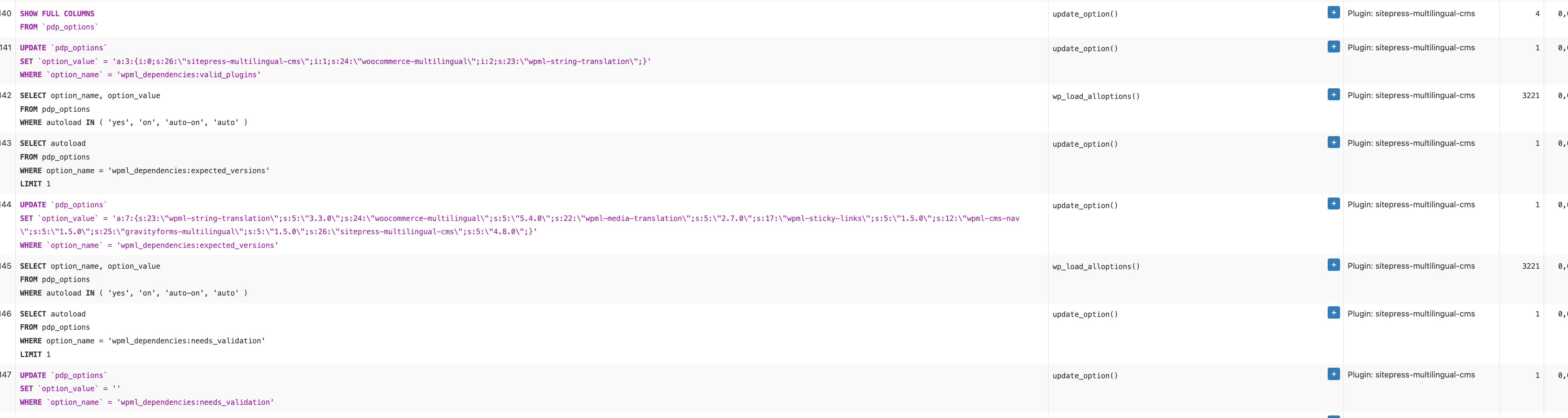The image size is (1568, 418).
Task: Click the SELECT autoload query for needs_validation
Action: pyautogui.click(x=142, y=334)
